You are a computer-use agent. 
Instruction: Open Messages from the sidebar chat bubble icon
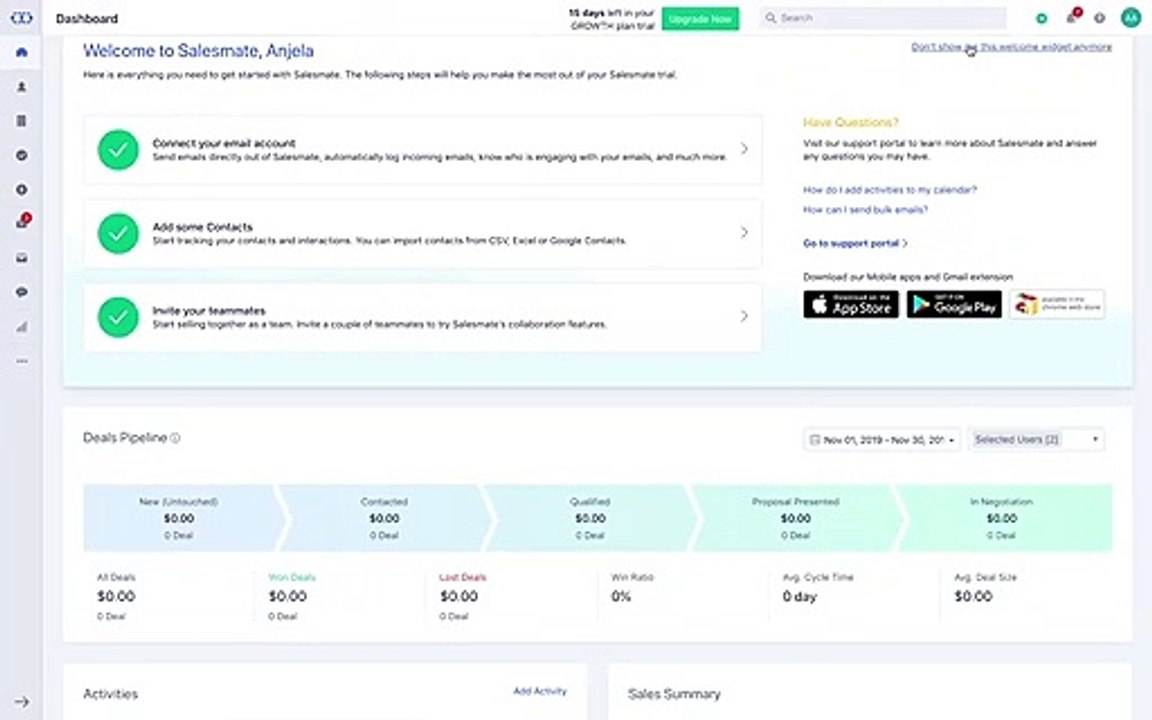pyautogui.click(x=21, y=292)
